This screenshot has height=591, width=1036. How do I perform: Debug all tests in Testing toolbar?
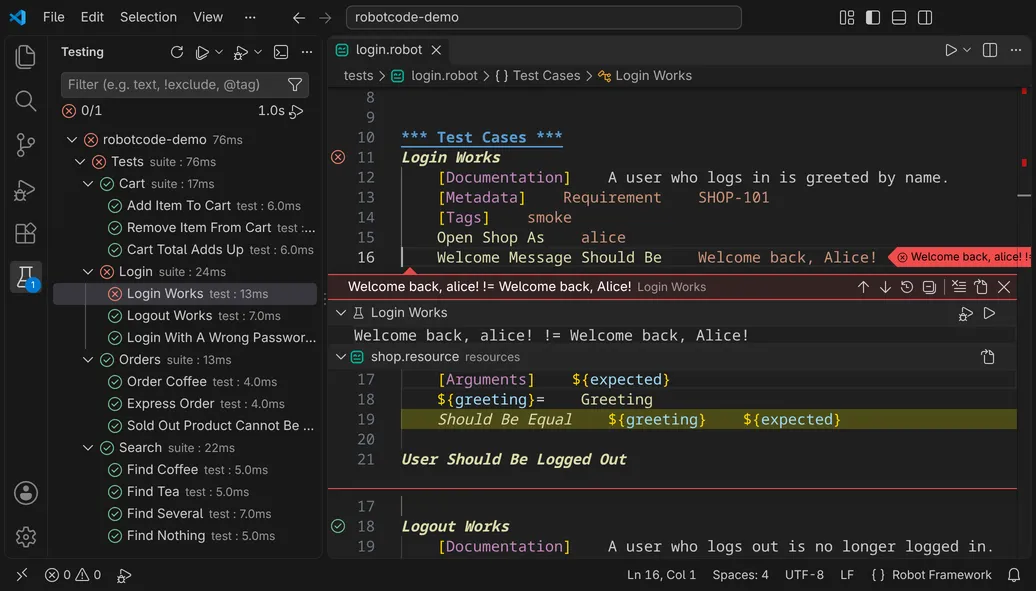(240, 52)
